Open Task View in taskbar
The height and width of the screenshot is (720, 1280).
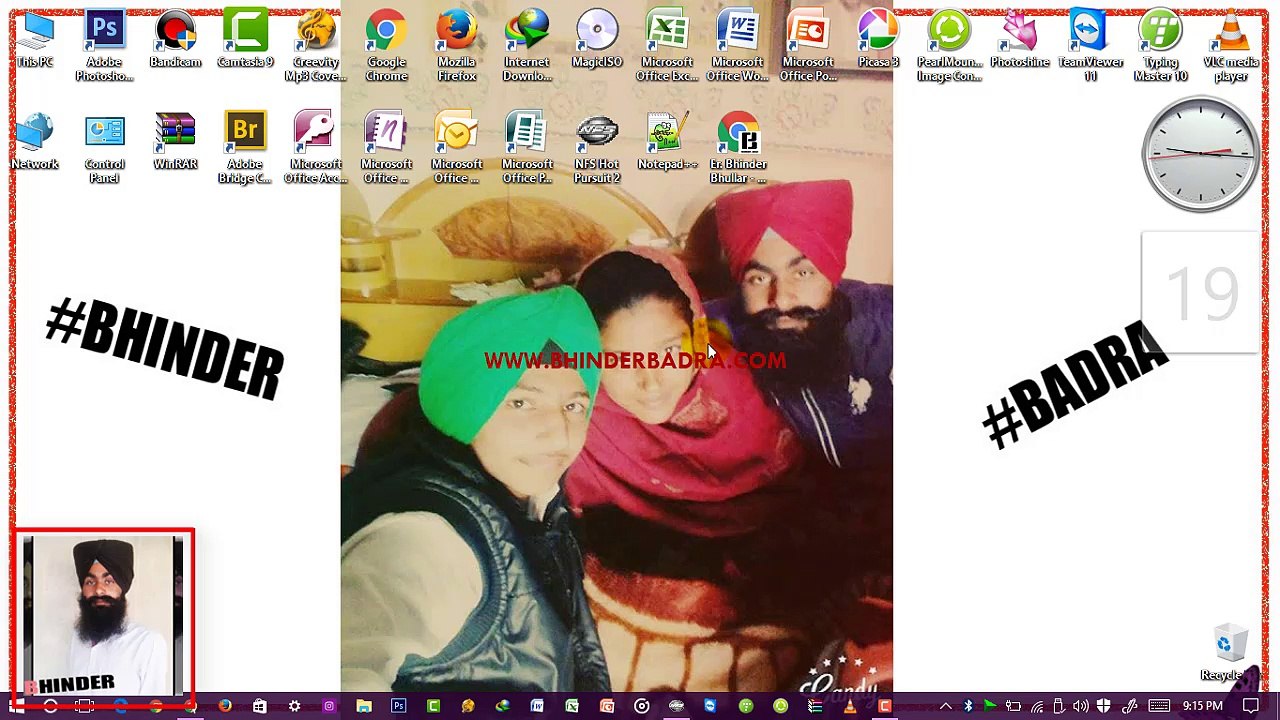click(x=84, y=706)
